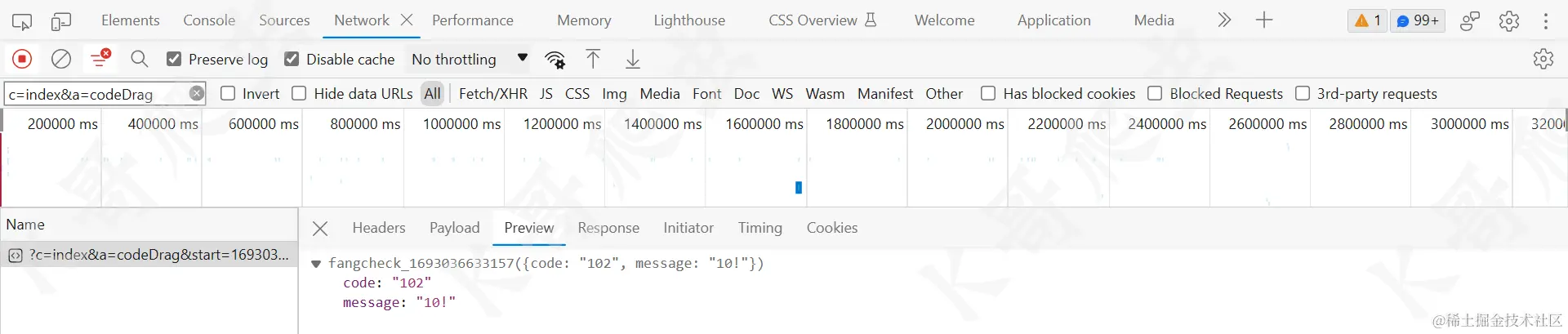Screen dimensions: 1568x334
Task: Filter by Doc requests
Action: 746,94
